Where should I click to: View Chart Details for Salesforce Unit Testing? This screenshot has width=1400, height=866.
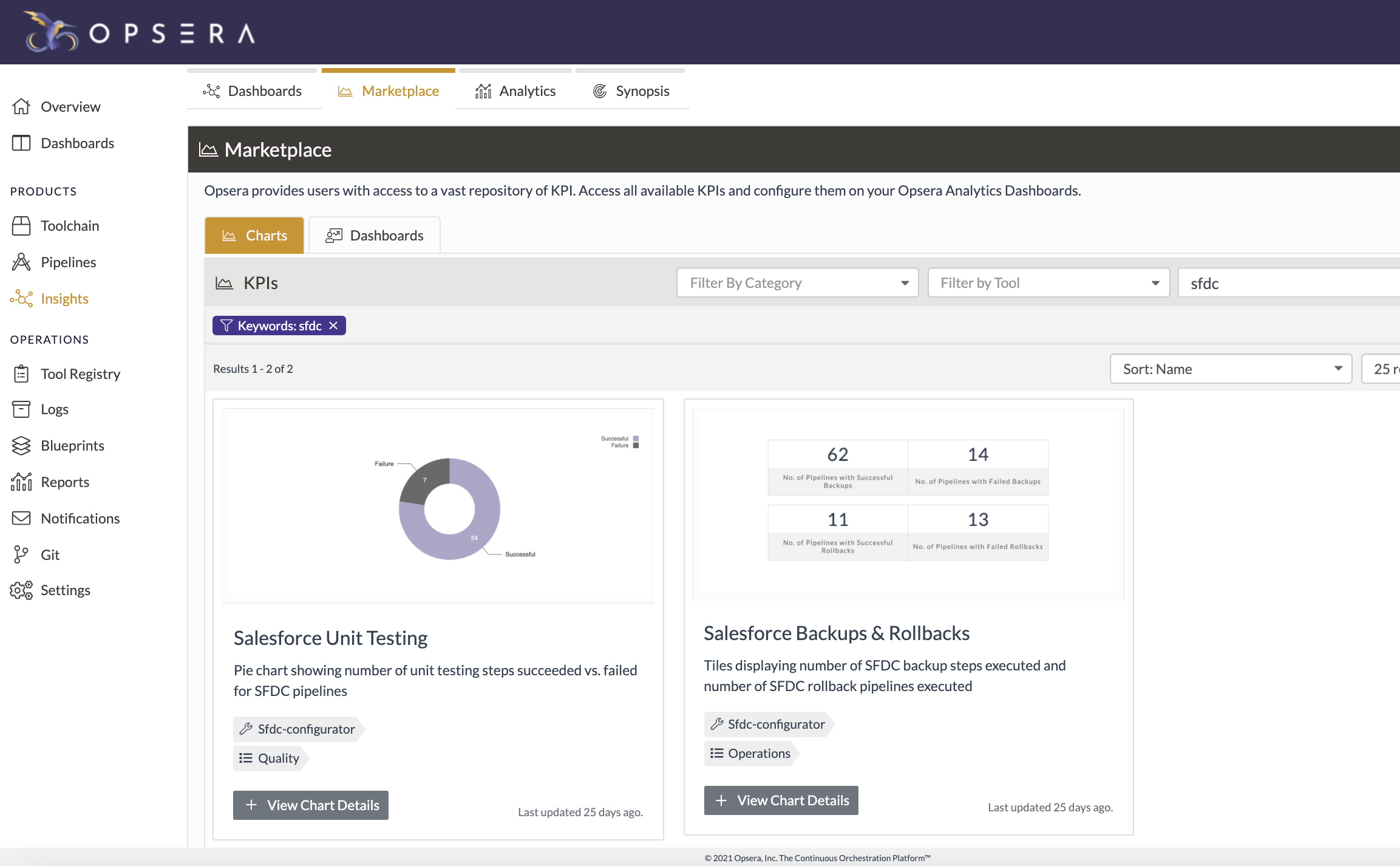click(x=310, y=805)
